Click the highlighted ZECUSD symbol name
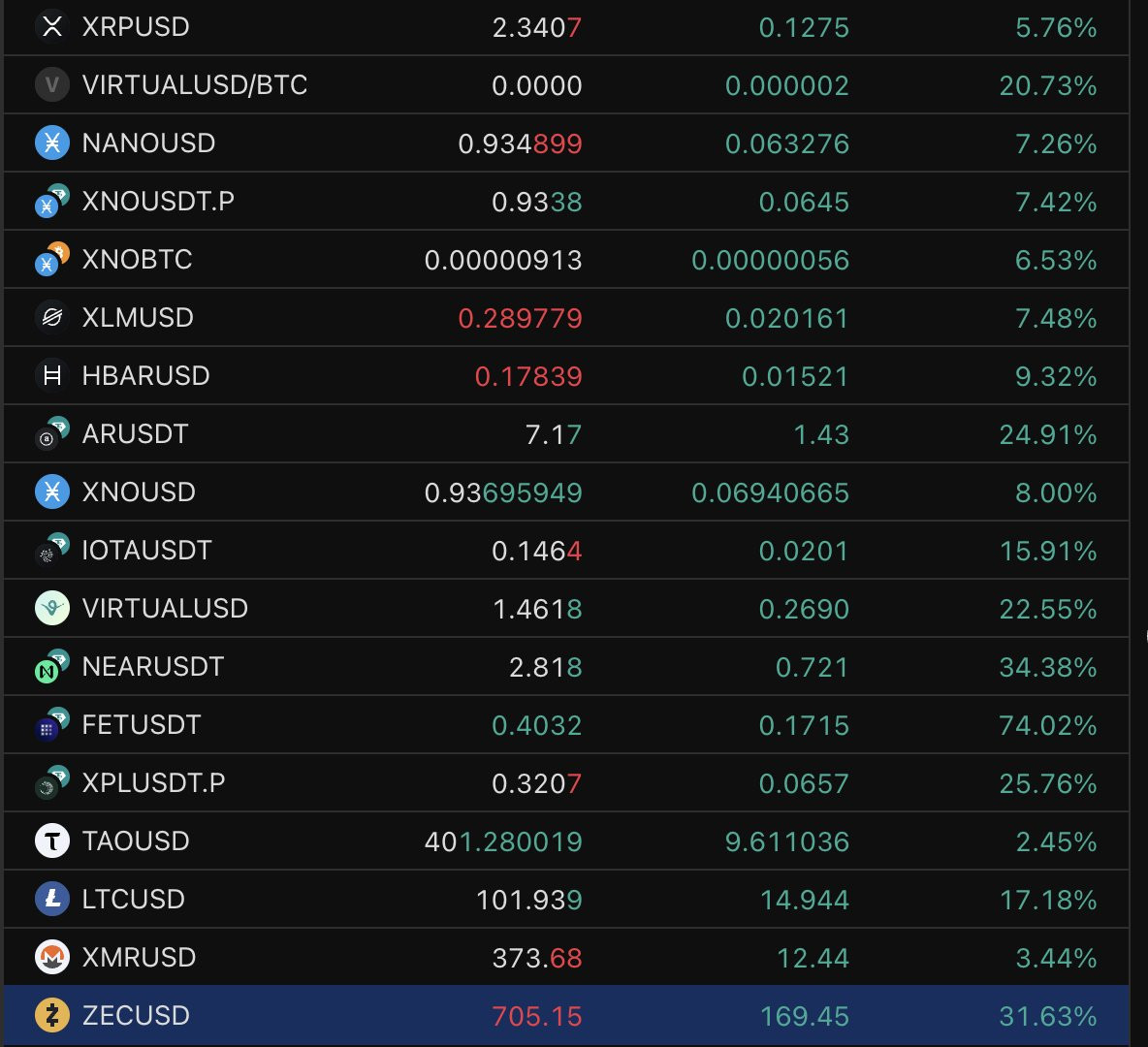 [136, 1016]
